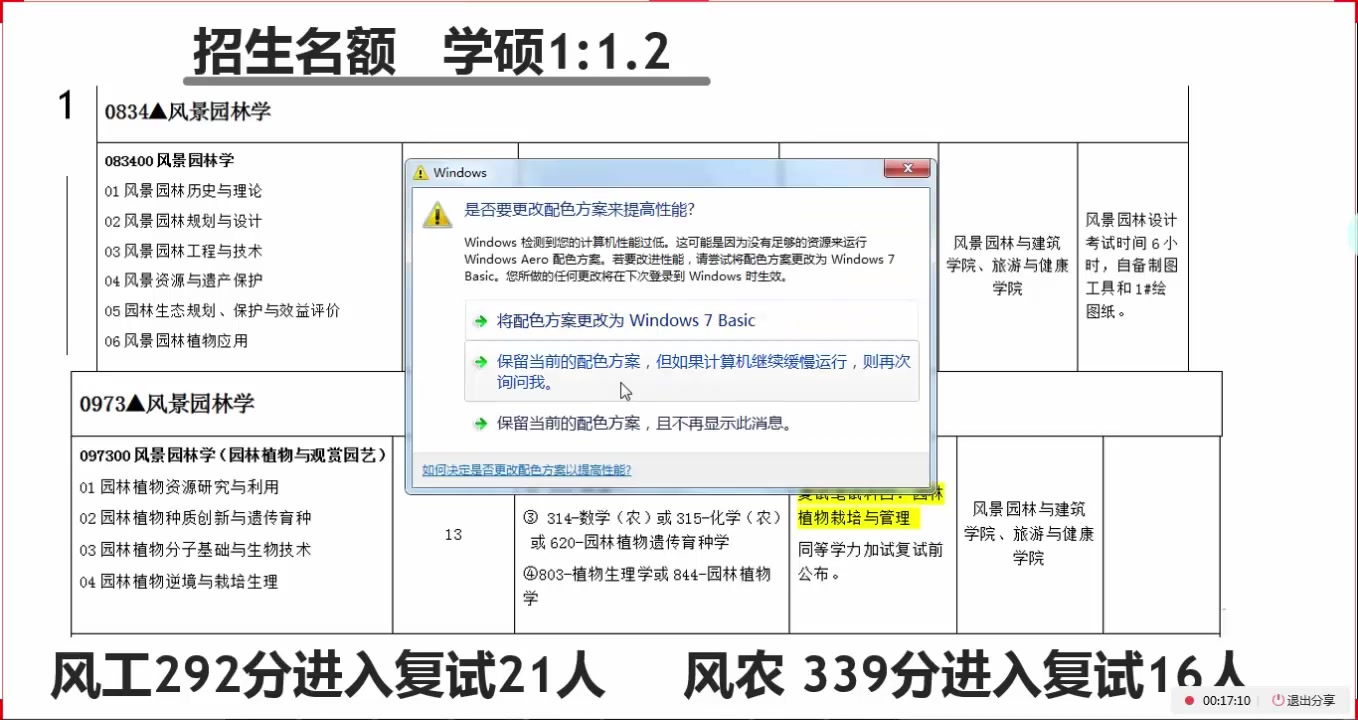Click row 03 园林植物分子基础与生物技术

(195, 549)
